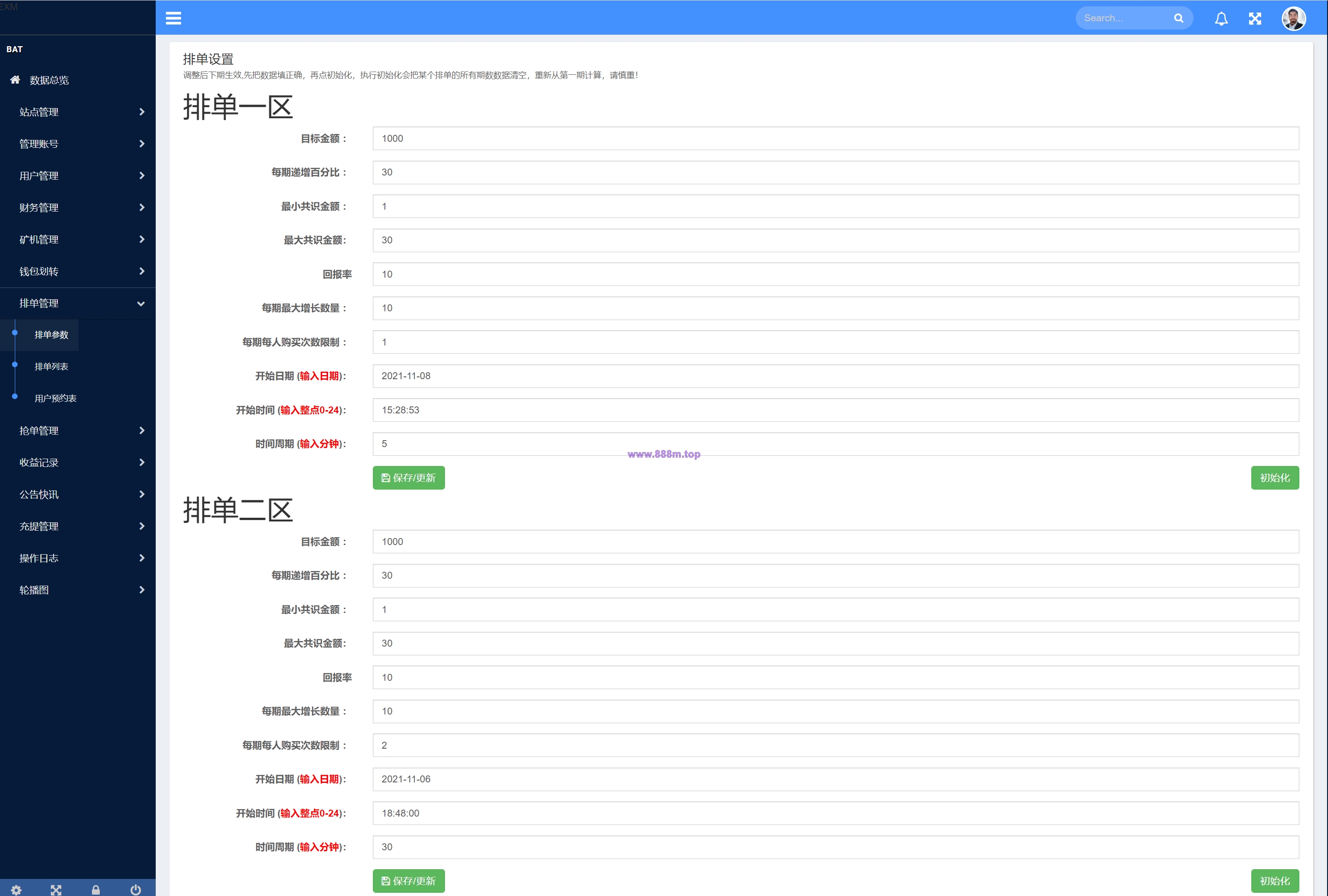
Task: Click start time field showing 18:48:00
Action: pyautogui.click(x=835, y=814)
